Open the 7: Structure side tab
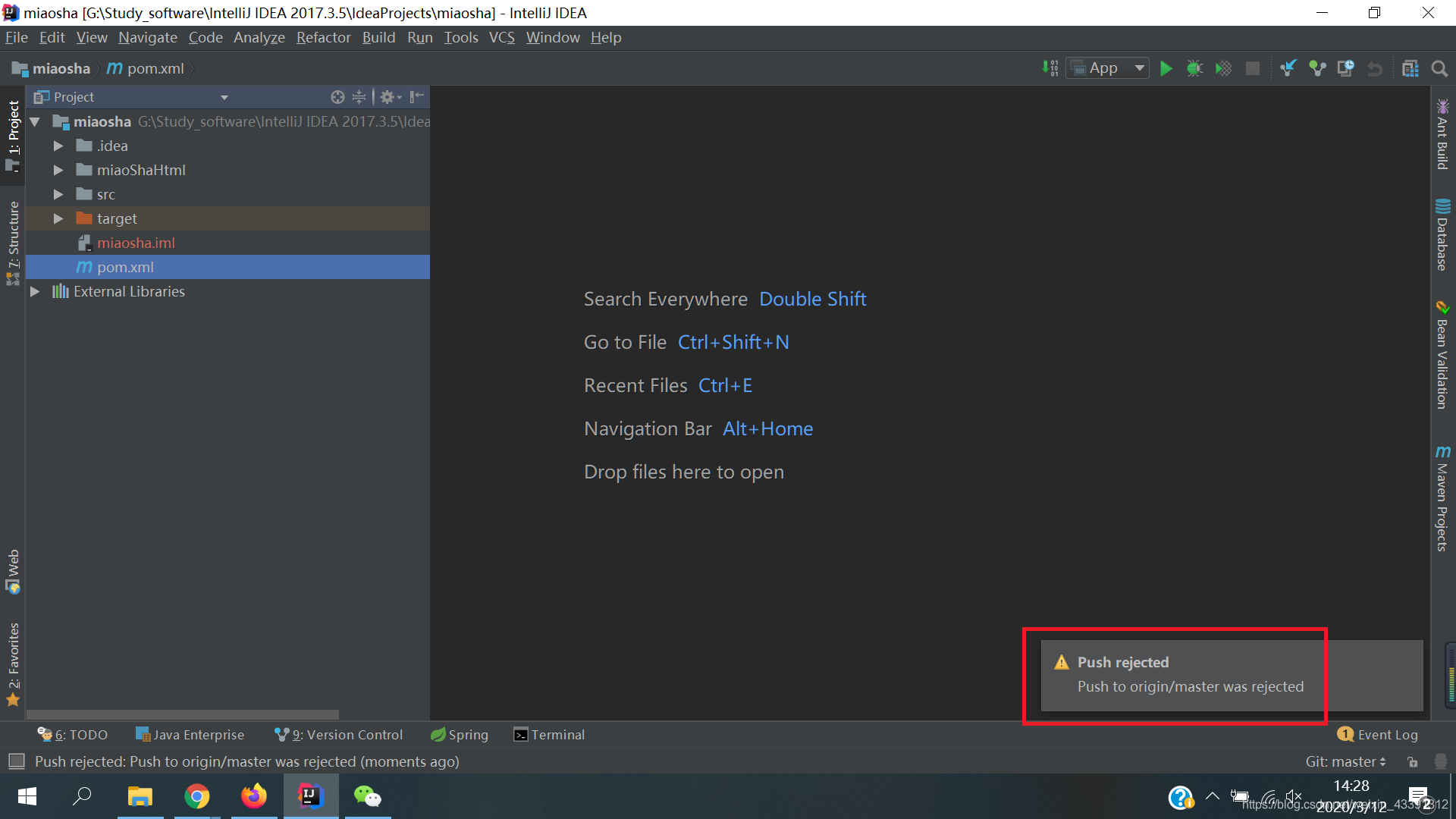This screenshot has height=819, width=1456. click(13, 243)
